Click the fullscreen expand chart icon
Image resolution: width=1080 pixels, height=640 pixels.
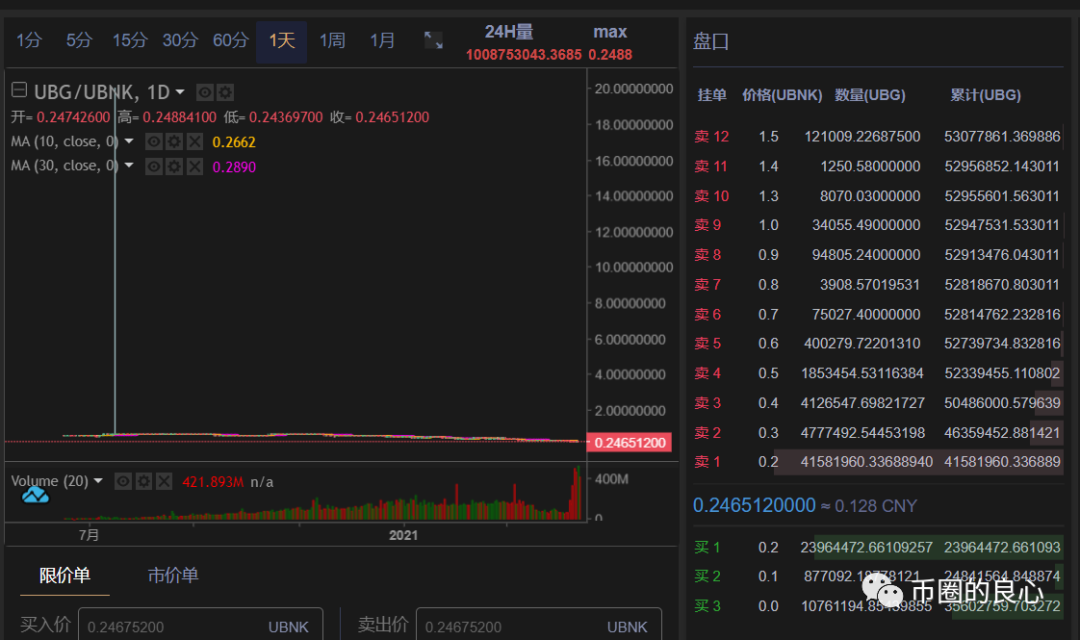click(433, 40)
